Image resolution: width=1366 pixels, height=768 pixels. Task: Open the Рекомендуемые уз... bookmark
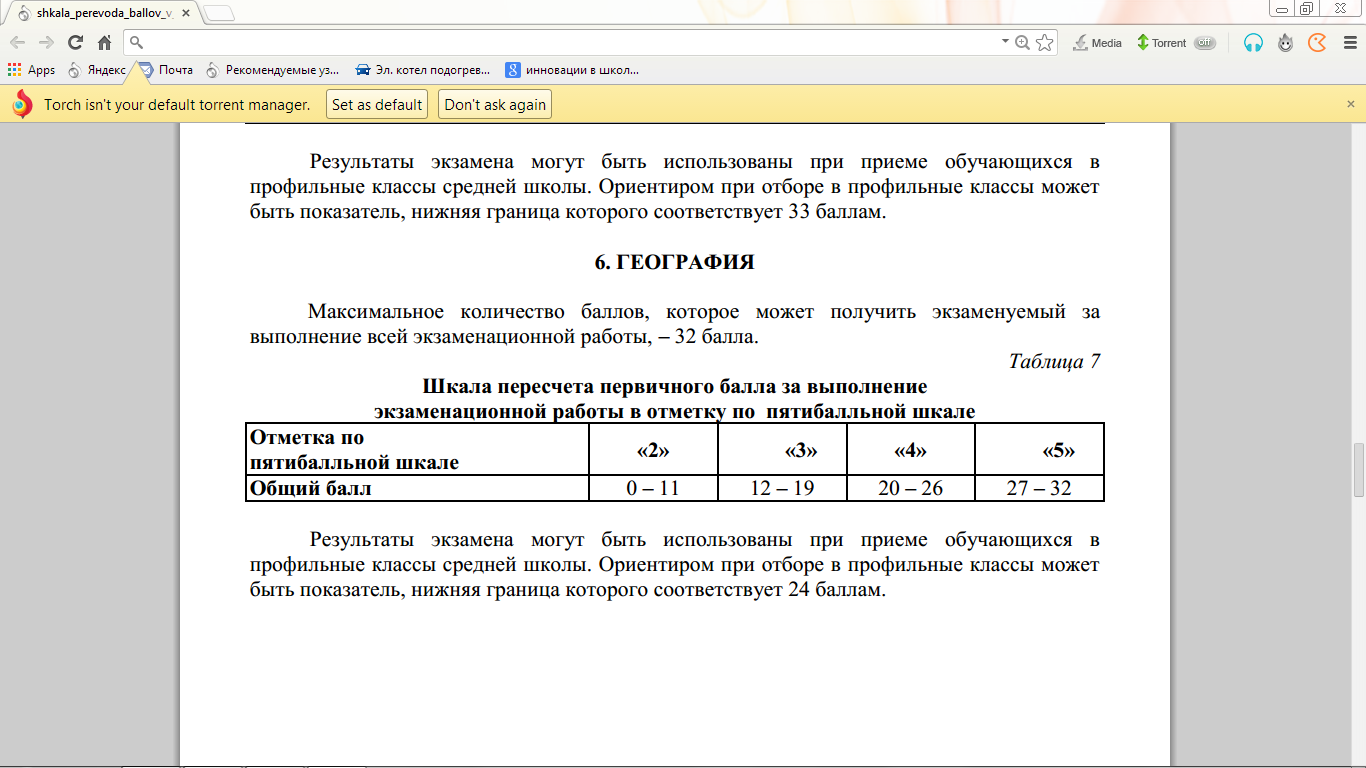[272, 70]
